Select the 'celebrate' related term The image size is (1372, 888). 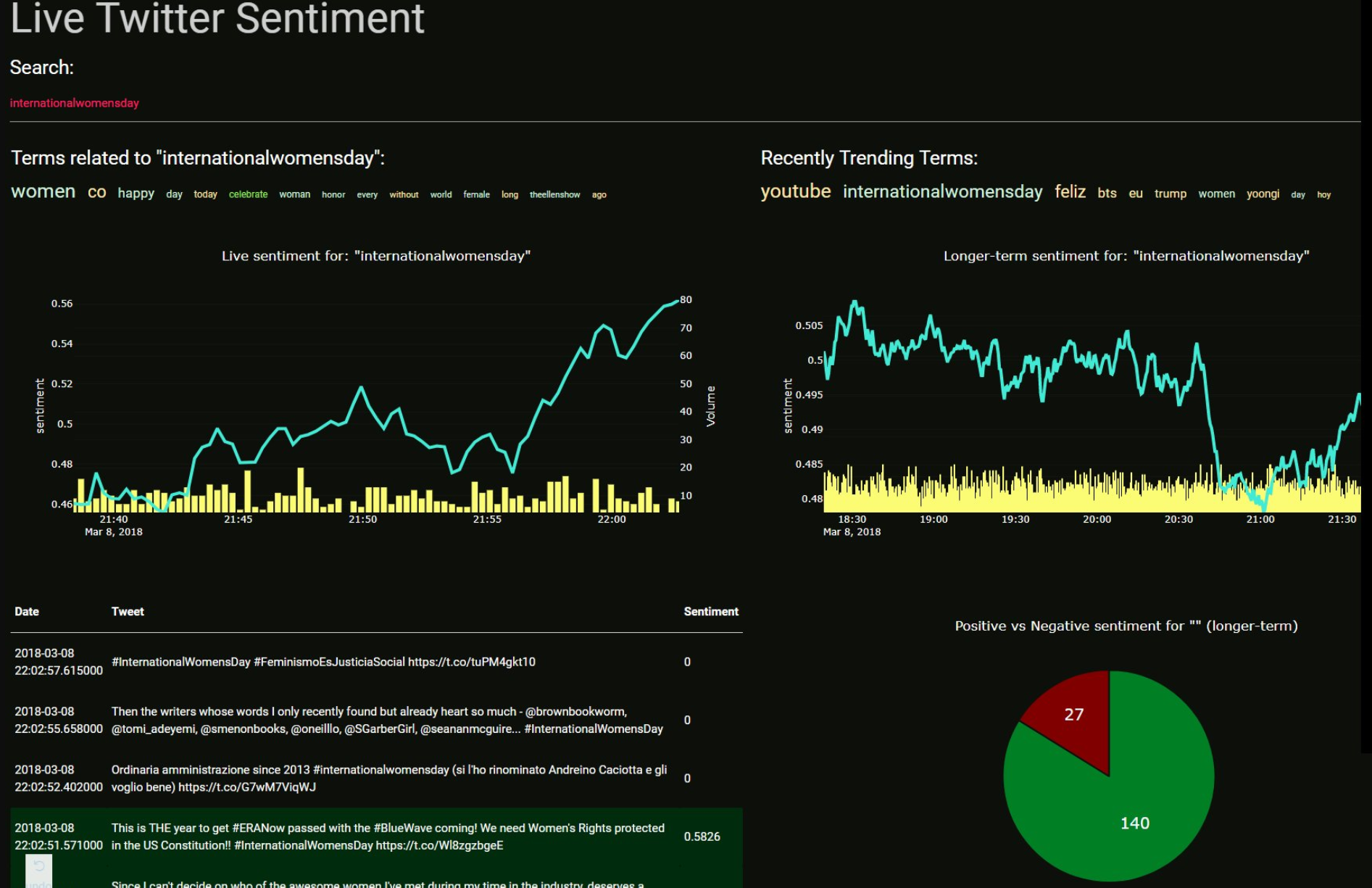[246, 194]
